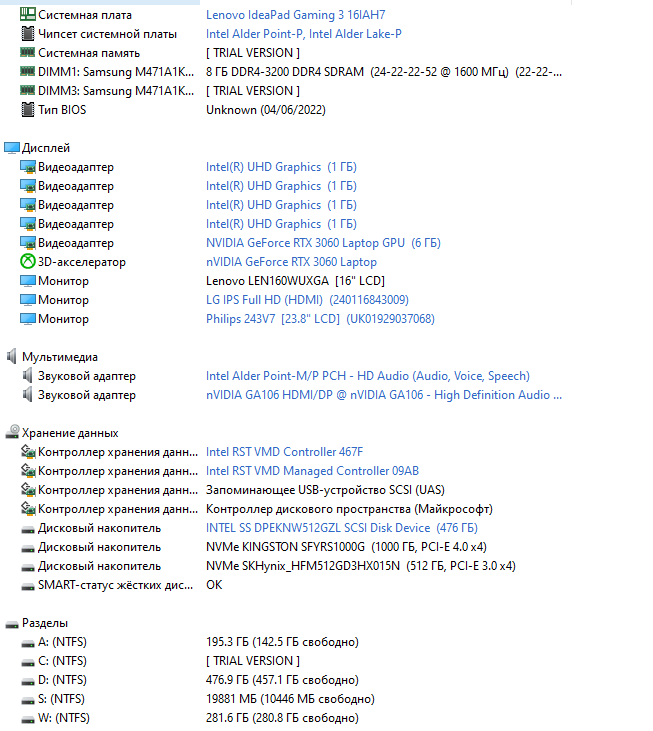Click the drive icon of Разделы section
Viewport: 653px width, 731px height.
12,625
